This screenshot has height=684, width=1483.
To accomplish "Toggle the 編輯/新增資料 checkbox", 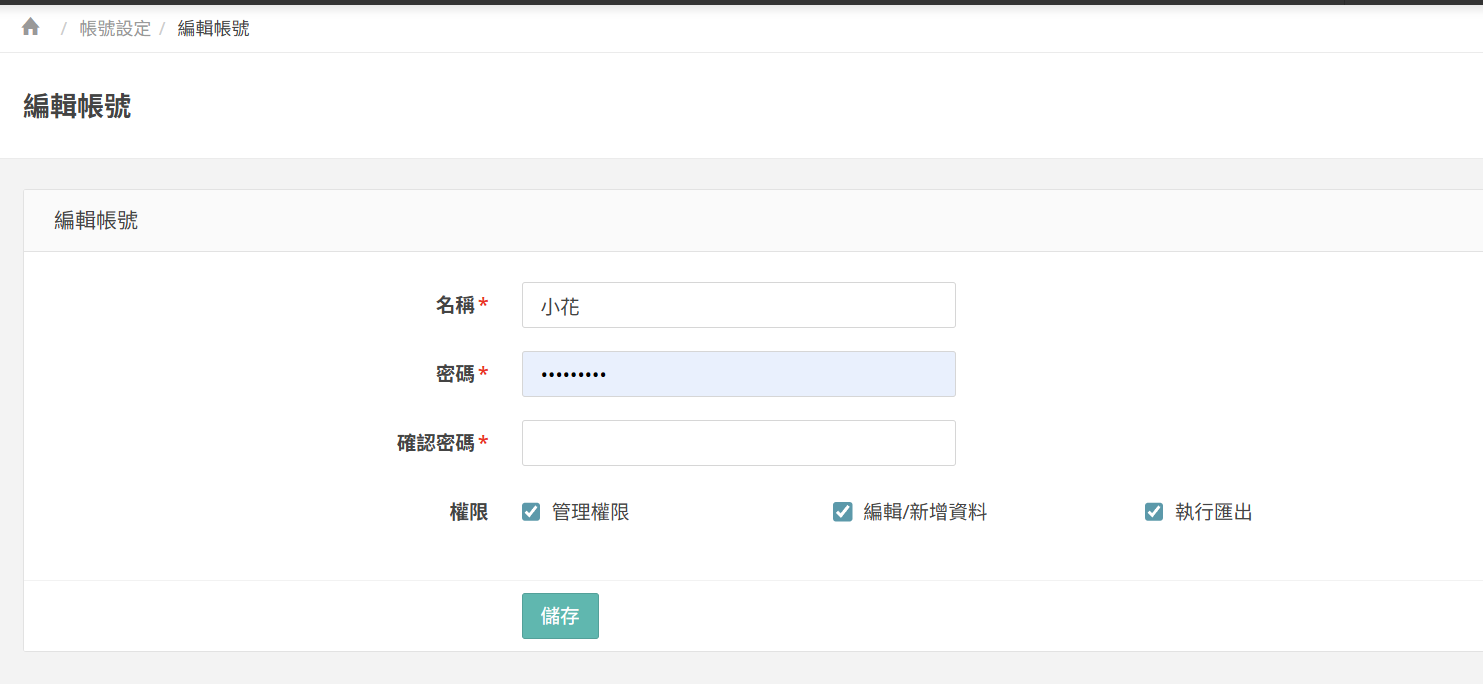I will pyautogui.click(x=842, y=512).
